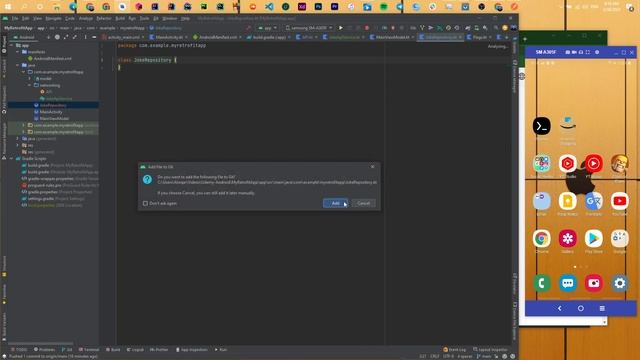
Task: Select MainActivity in the project tree
Action: coord(51,112)
